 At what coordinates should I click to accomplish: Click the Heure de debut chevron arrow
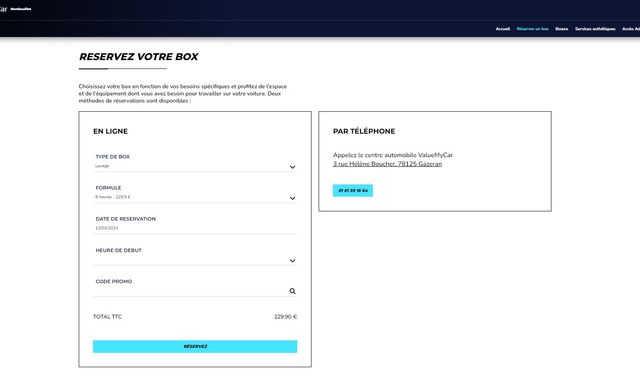click(x=292, y=260)
